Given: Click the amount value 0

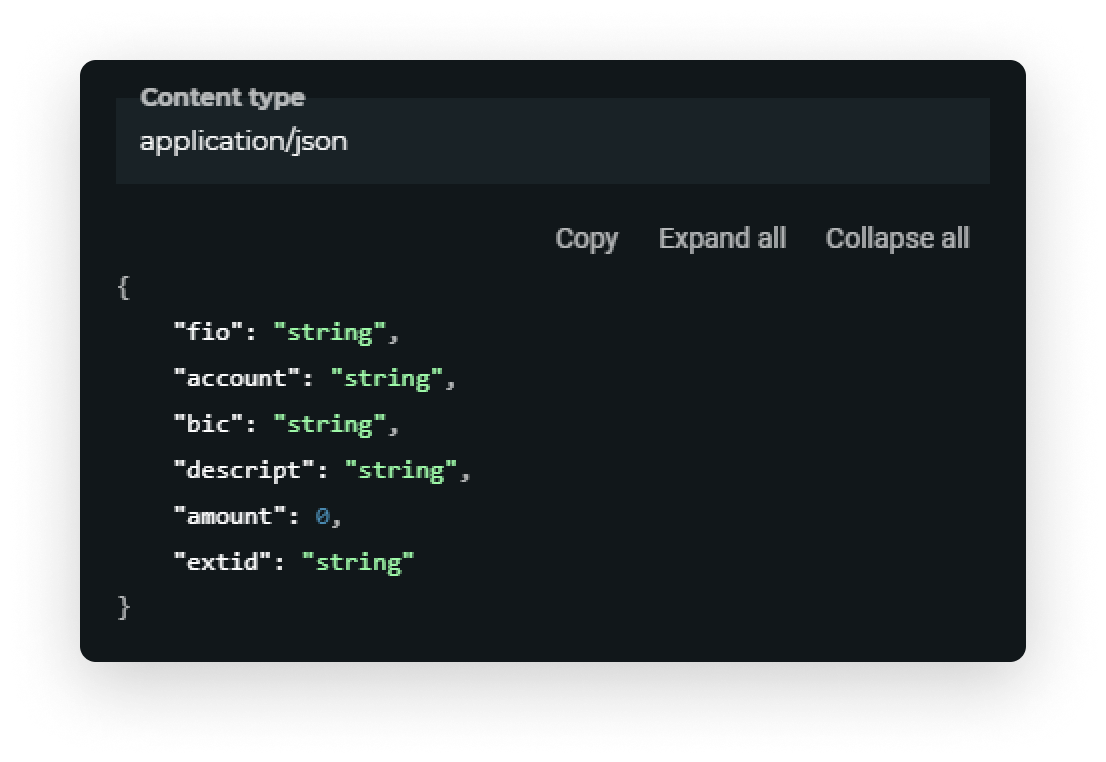Looking at the screenshot, I should [322, 516].
